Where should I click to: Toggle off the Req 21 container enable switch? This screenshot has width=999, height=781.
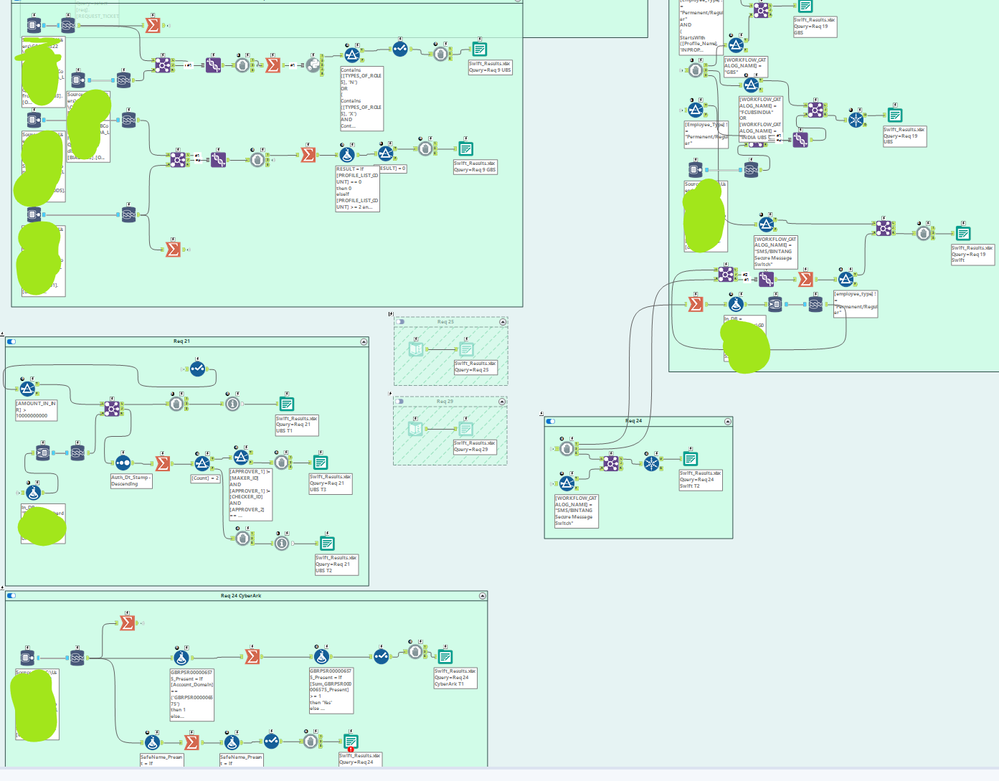11,342
